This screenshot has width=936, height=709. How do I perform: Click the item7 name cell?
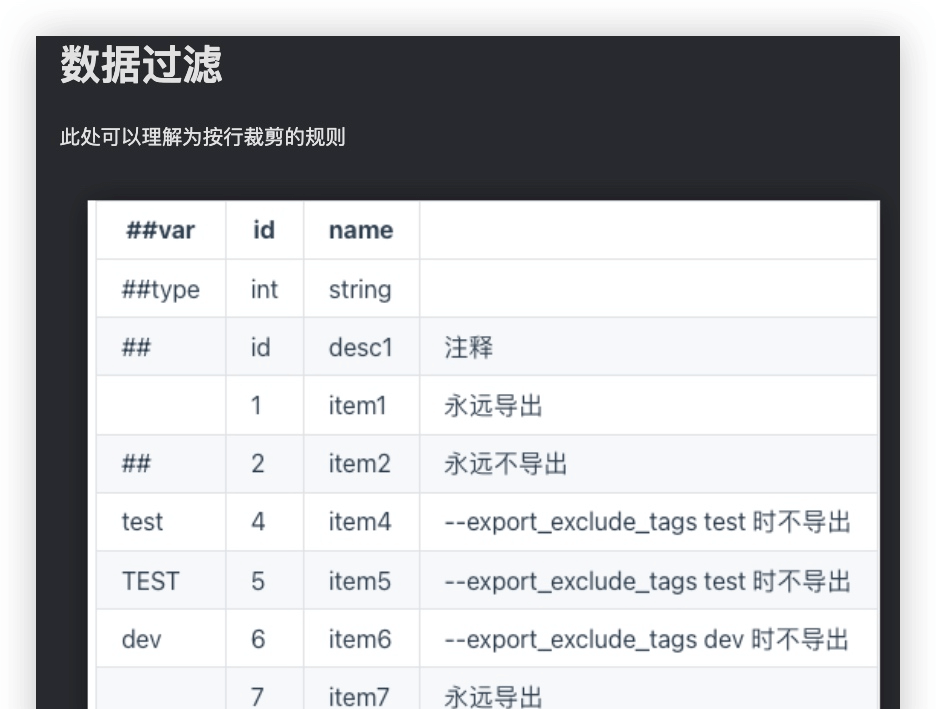point(361,689)
